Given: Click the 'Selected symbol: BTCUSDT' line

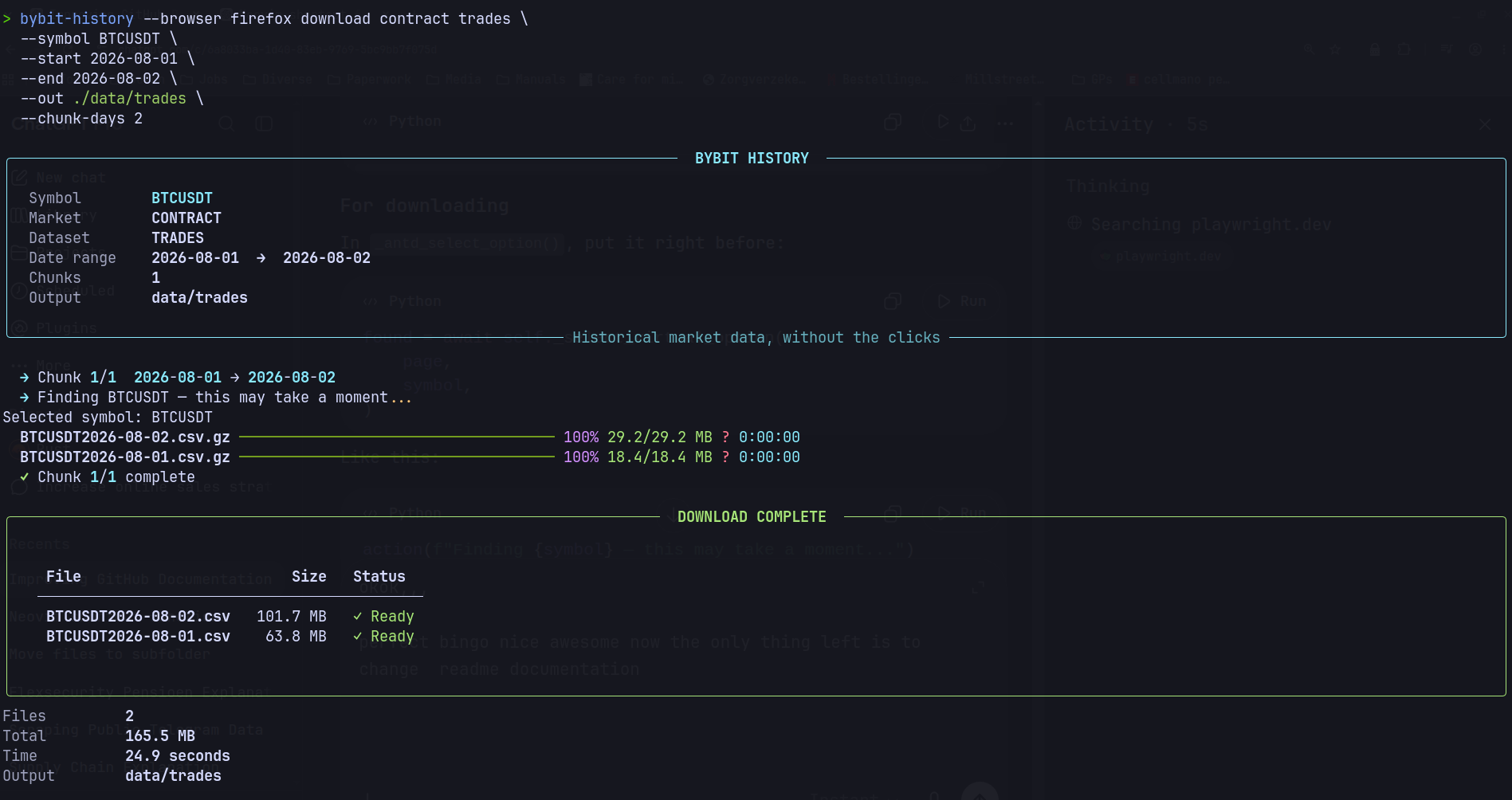Looking at the screenshot, I should pos(108,417).
